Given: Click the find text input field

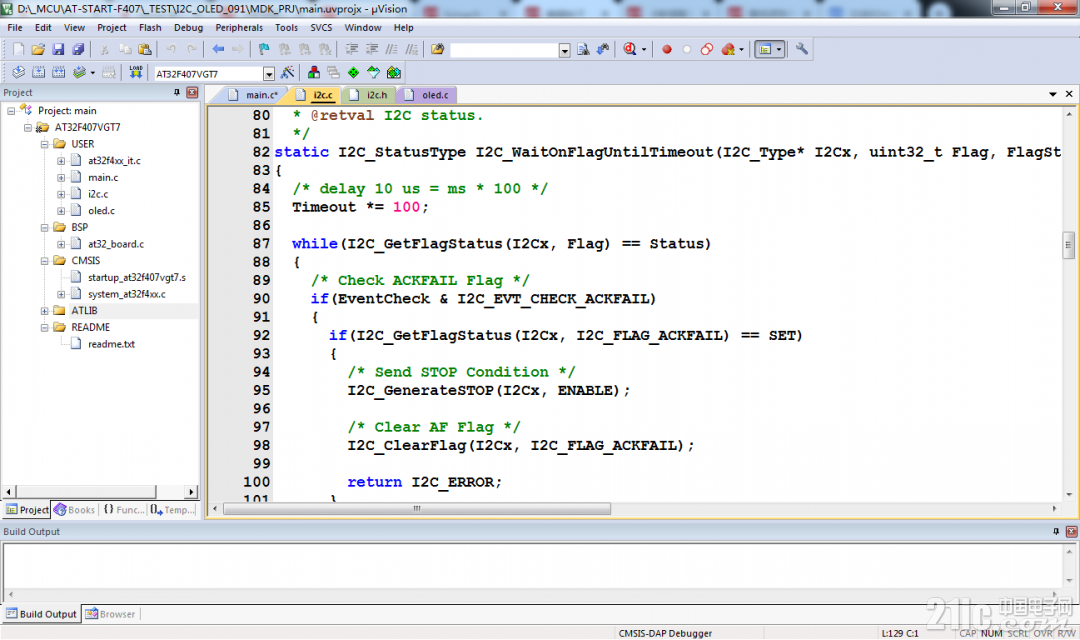Looking at the screenshot, I should [505, 50].
